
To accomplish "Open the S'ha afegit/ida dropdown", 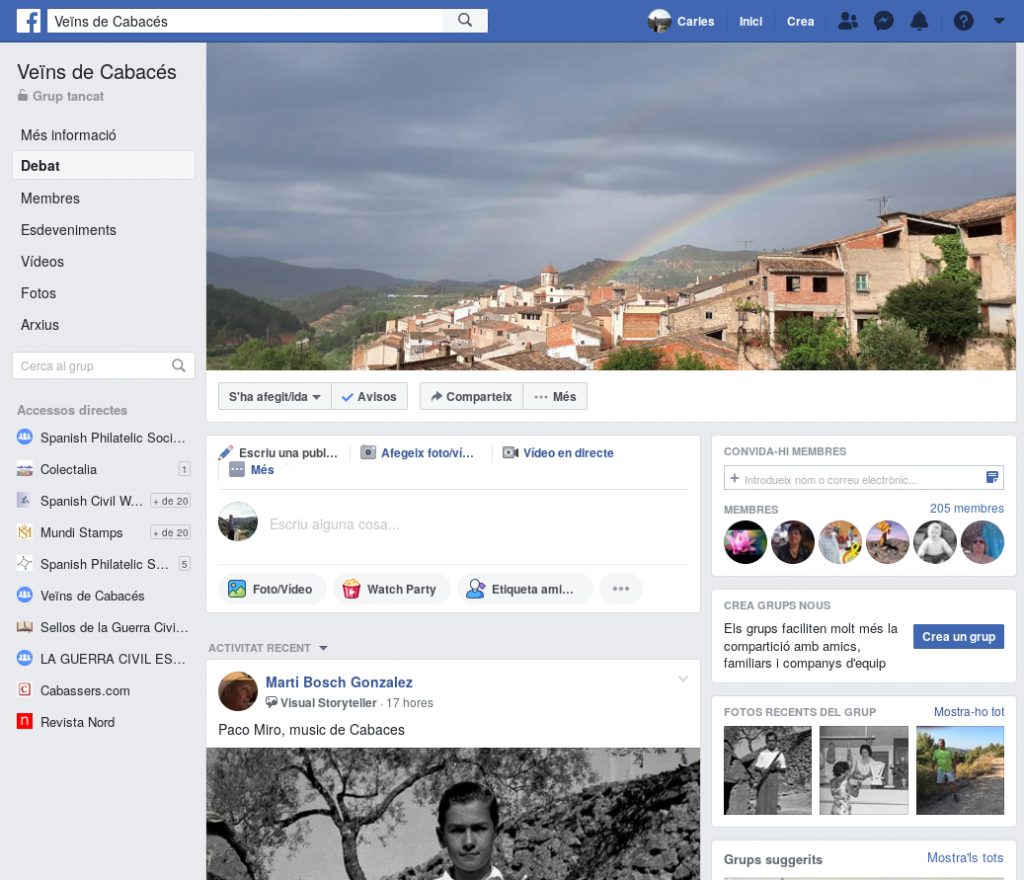I will pos(274,397).
